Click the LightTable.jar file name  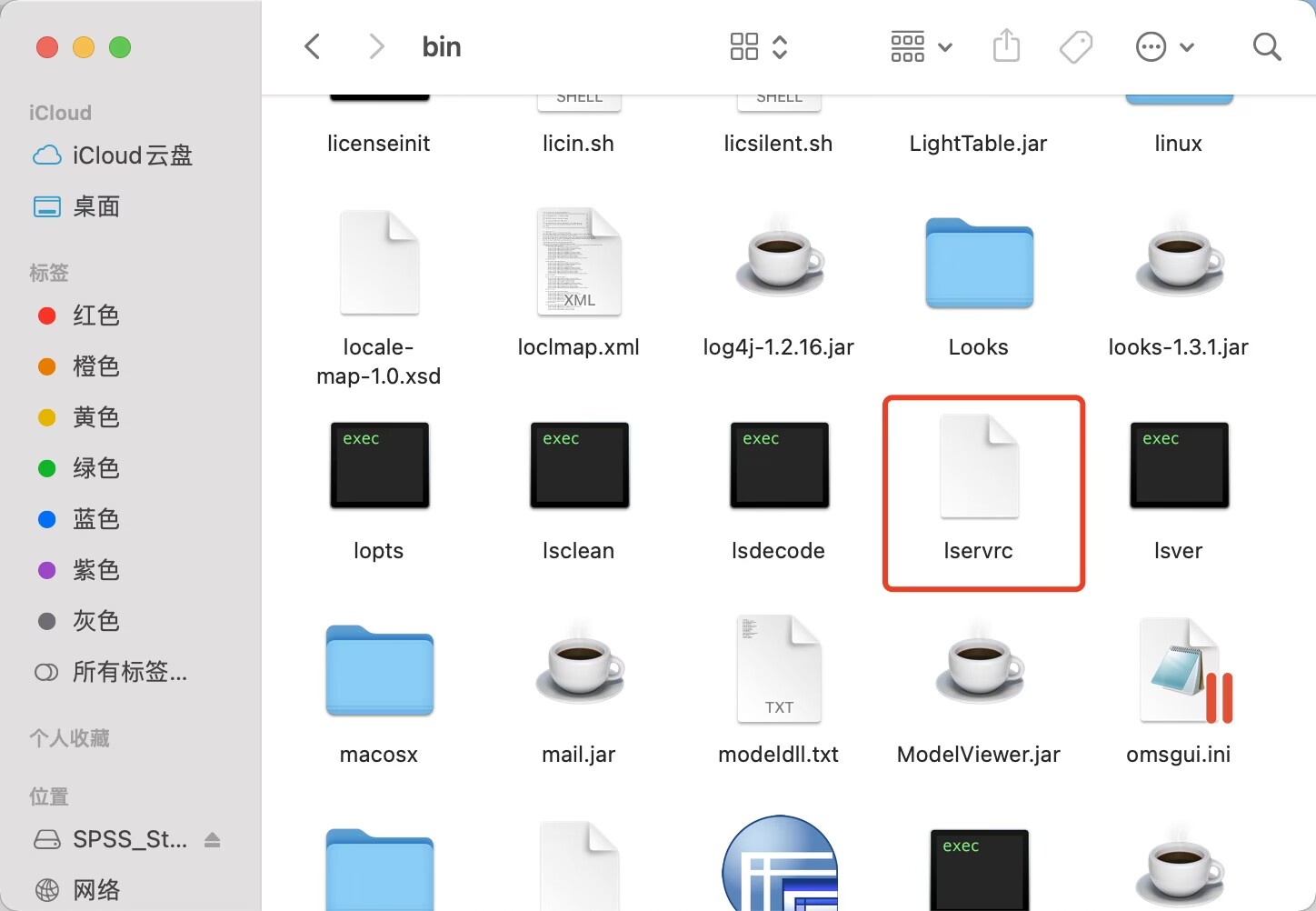(979, 144)
